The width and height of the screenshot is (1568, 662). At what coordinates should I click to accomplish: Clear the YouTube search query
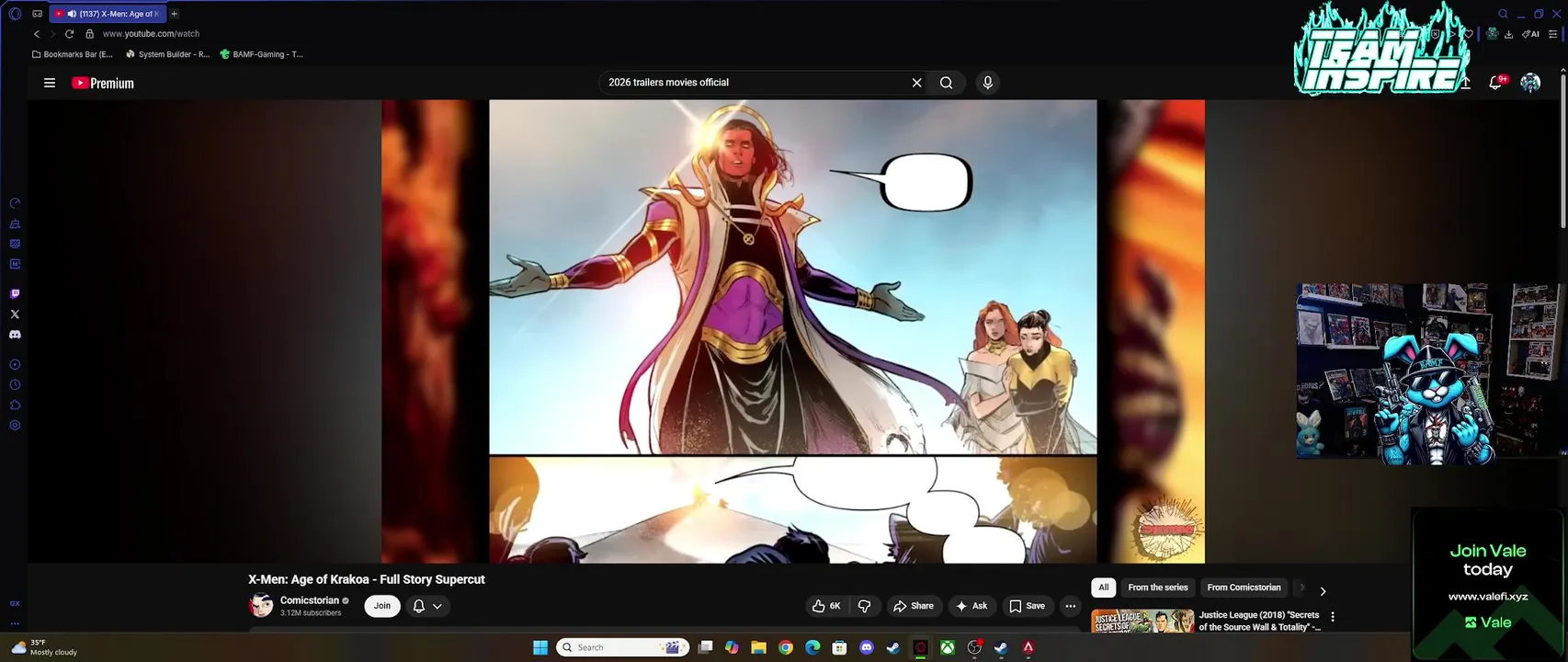click(x=916, y=83)
